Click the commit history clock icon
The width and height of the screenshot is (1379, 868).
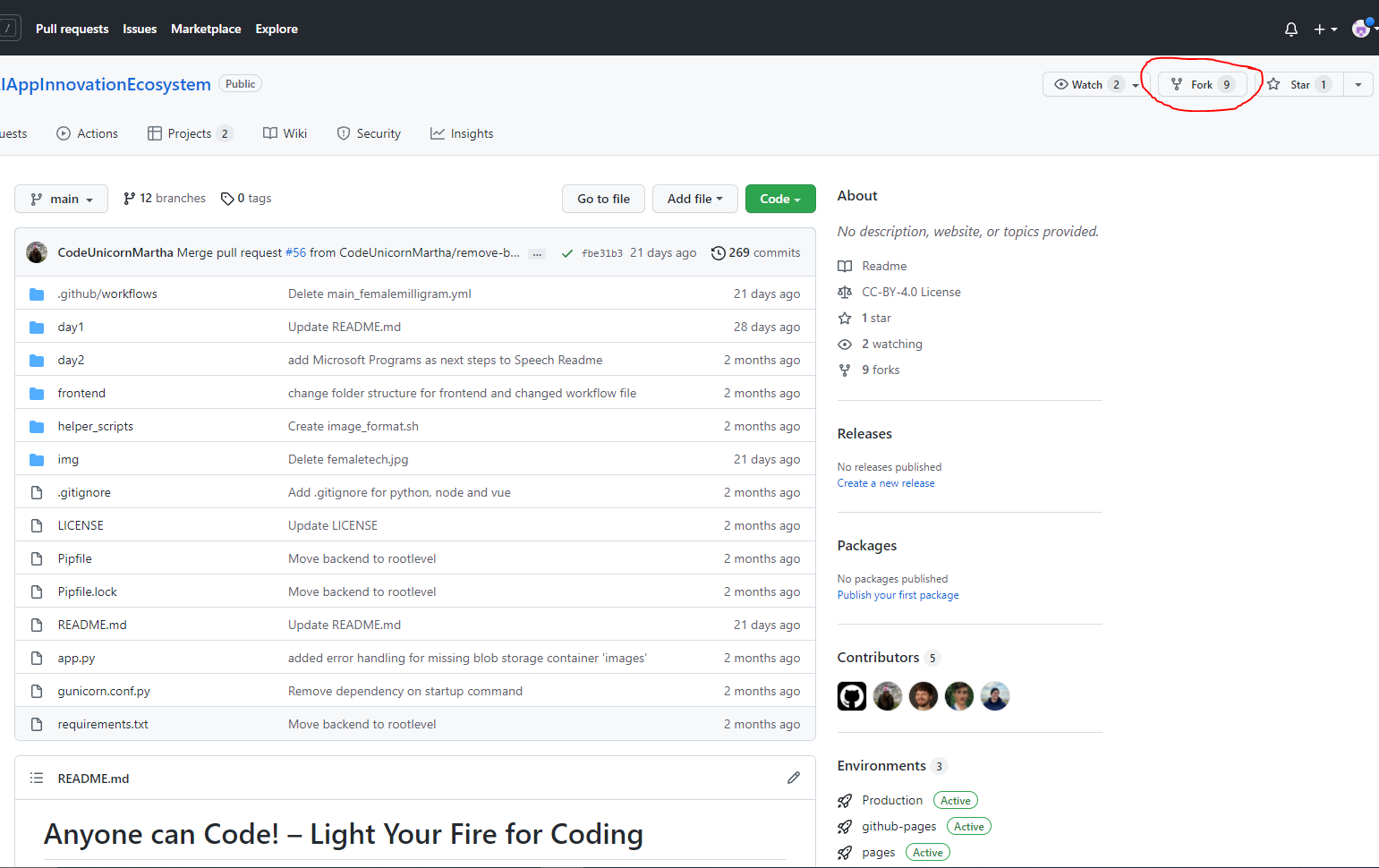point(719,252)
